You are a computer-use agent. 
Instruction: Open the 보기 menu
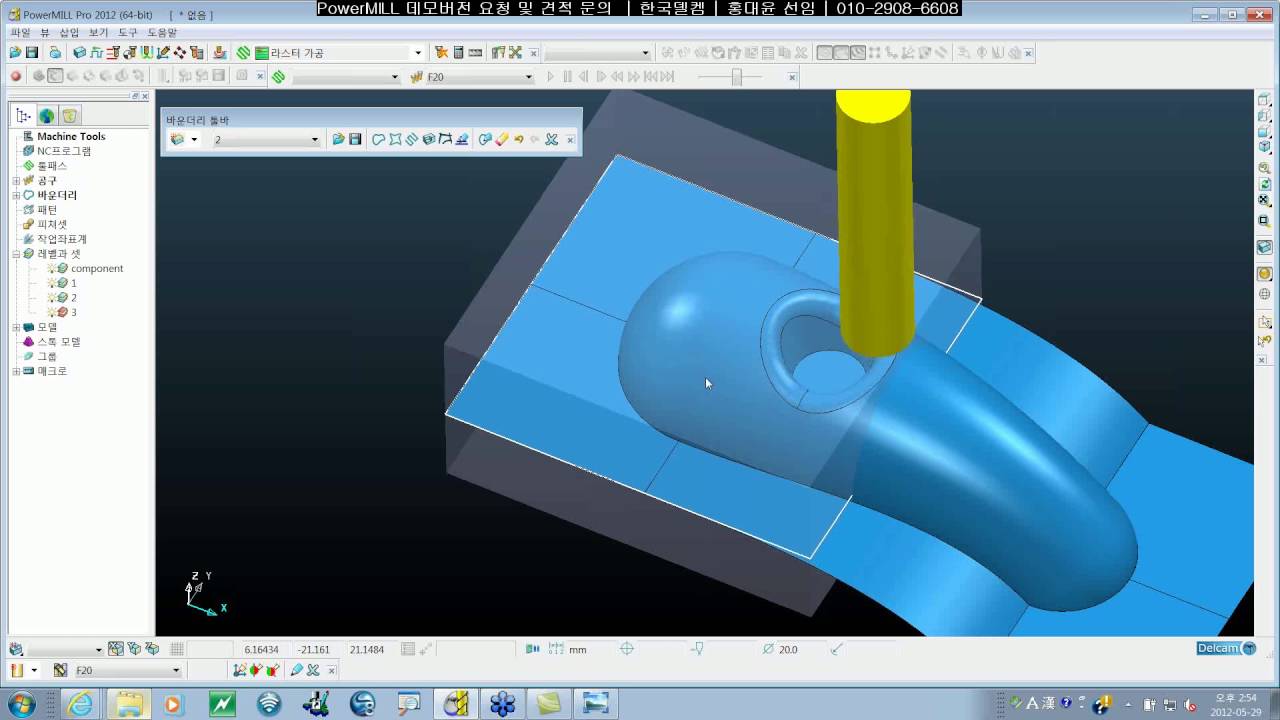click(x=98, y=32)
